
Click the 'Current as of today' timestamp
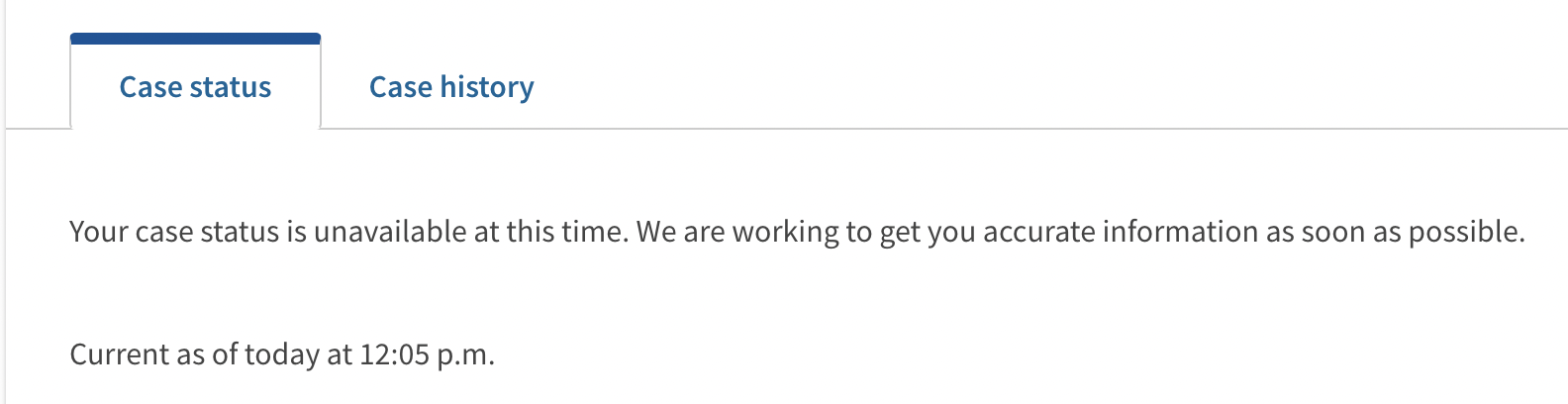point(282,354)
